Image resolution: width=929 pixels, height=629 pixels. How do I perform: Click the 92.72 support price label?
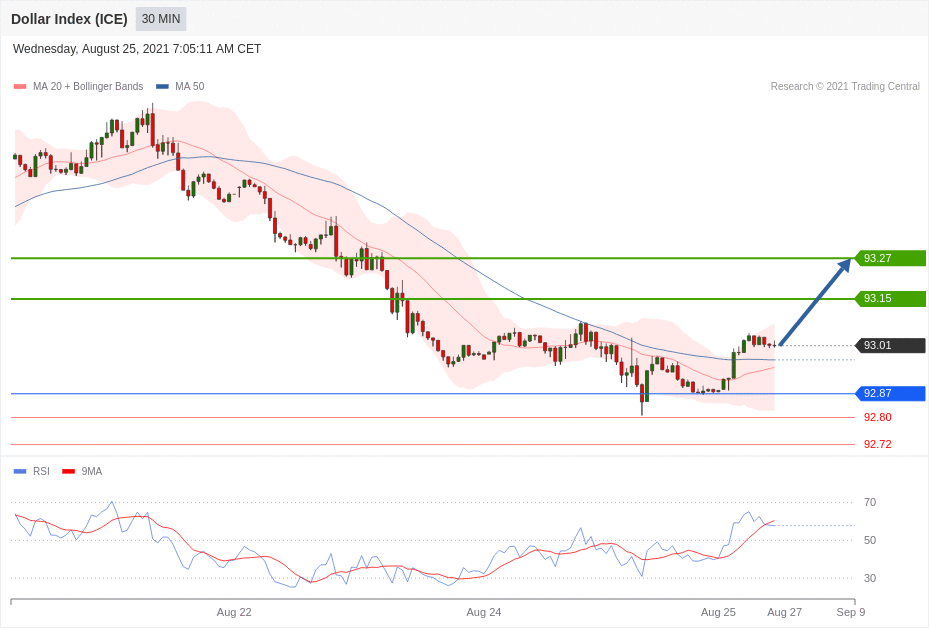click(x=877, y=444)
